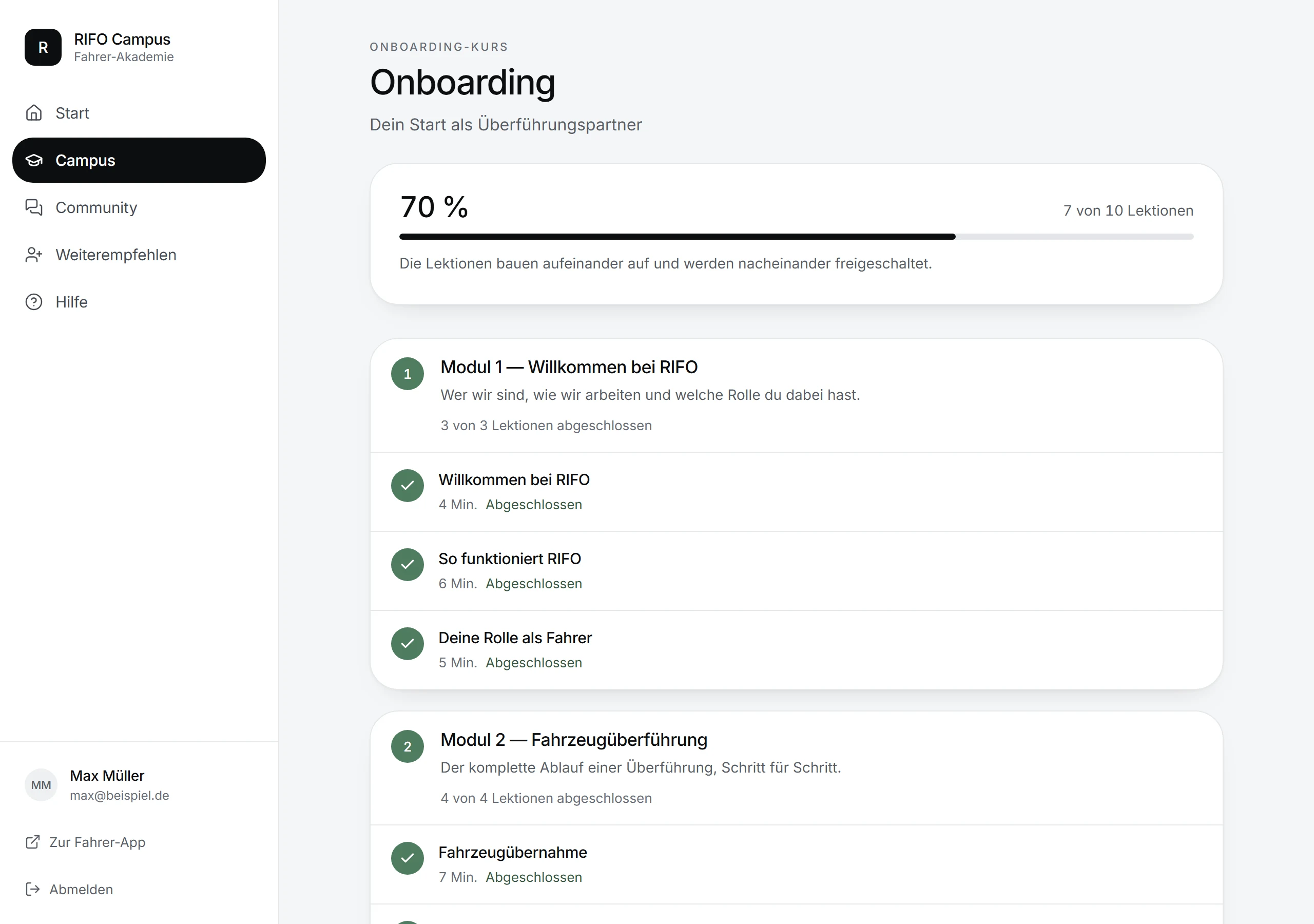The height and width of the screenshot is (924, 1314).
Task: Click the MM user avatar
Action: coord(41,785)
